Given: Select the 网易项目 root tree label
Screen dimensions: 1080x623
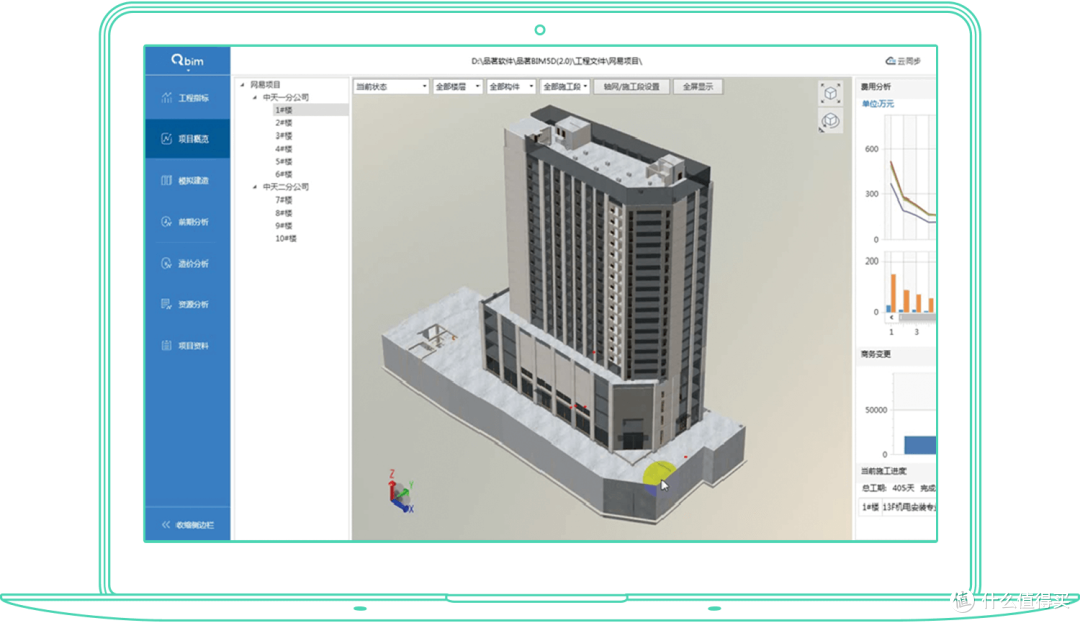Looking at the screenshot, I should pyautogui.click(x=265, y=85).
